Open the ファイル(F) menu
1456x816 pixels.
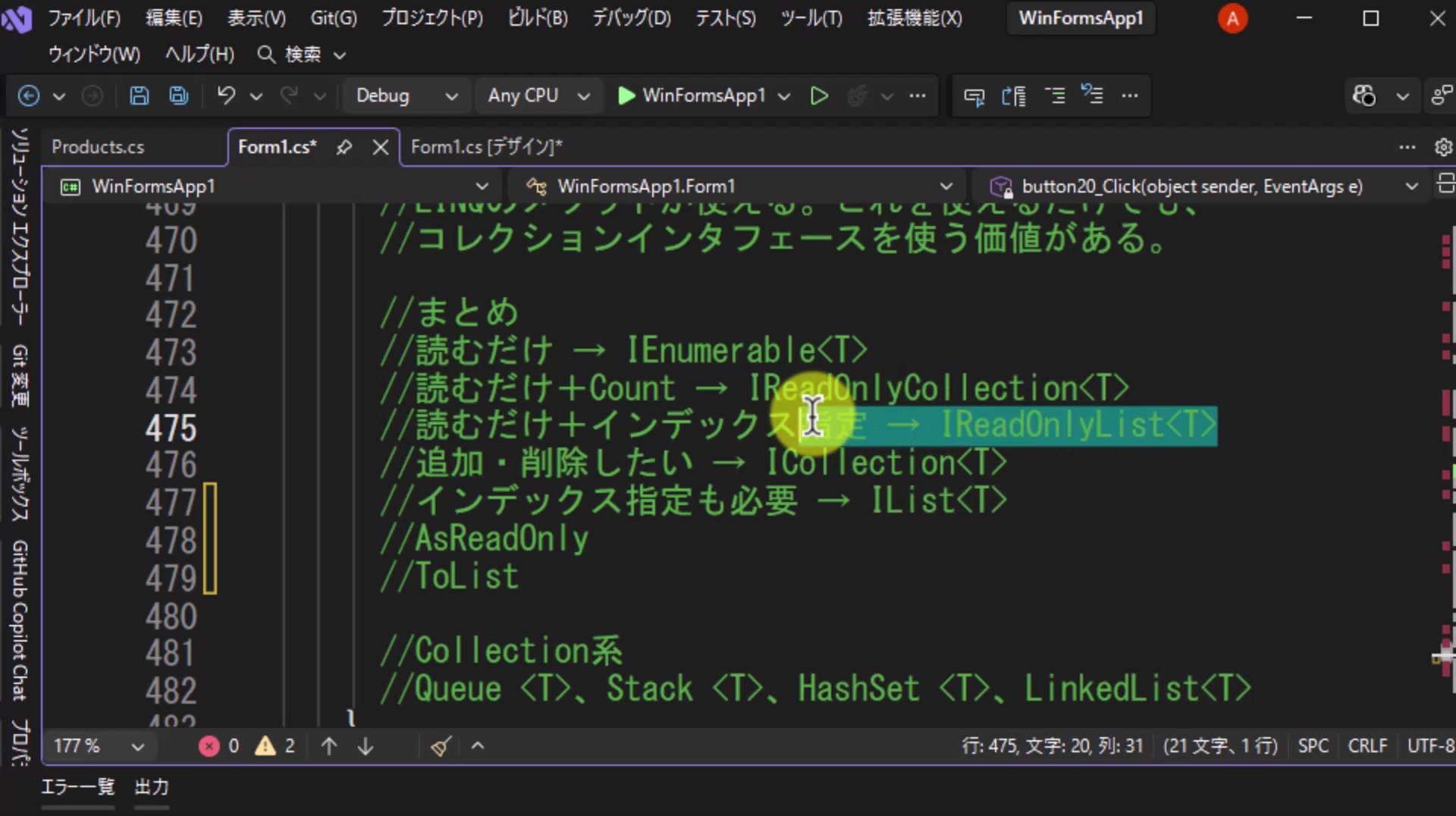(x=84, y=18)
